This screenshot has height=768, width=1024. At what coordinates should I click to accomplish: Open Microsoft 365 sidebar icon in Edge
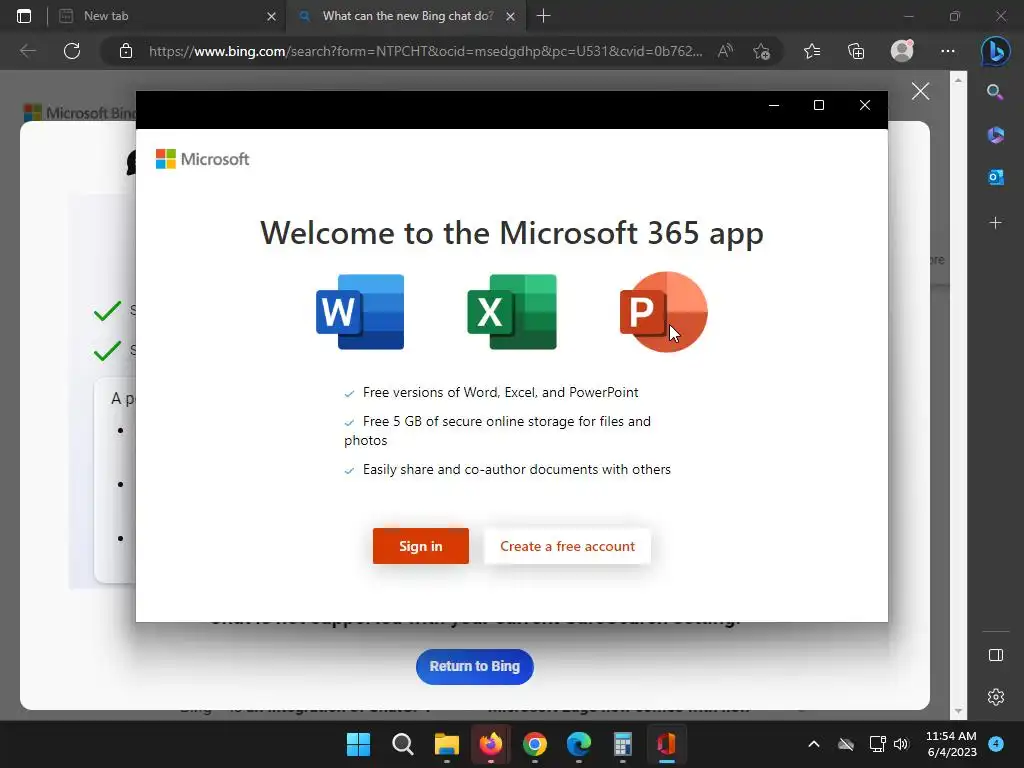tap(995, 135)
